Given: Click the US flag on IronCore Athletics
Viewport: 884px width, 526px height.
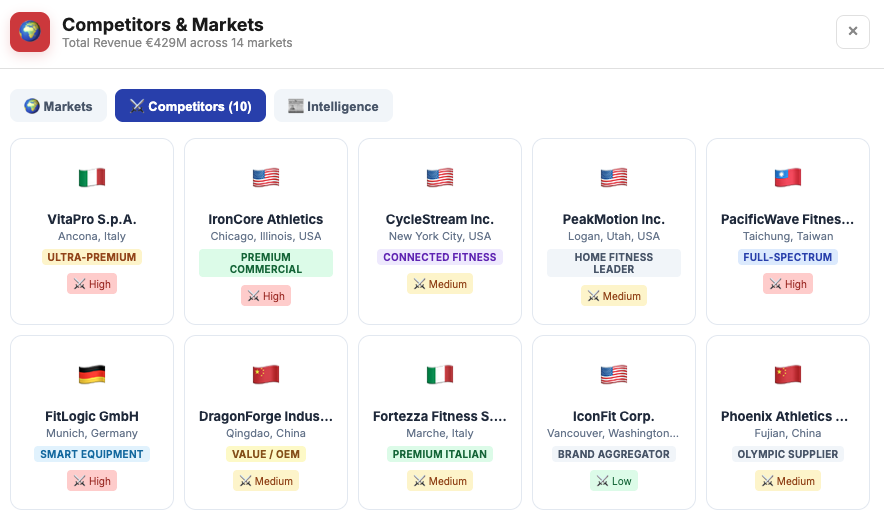Looking at the screenshot, I should [x=266, y=178].
